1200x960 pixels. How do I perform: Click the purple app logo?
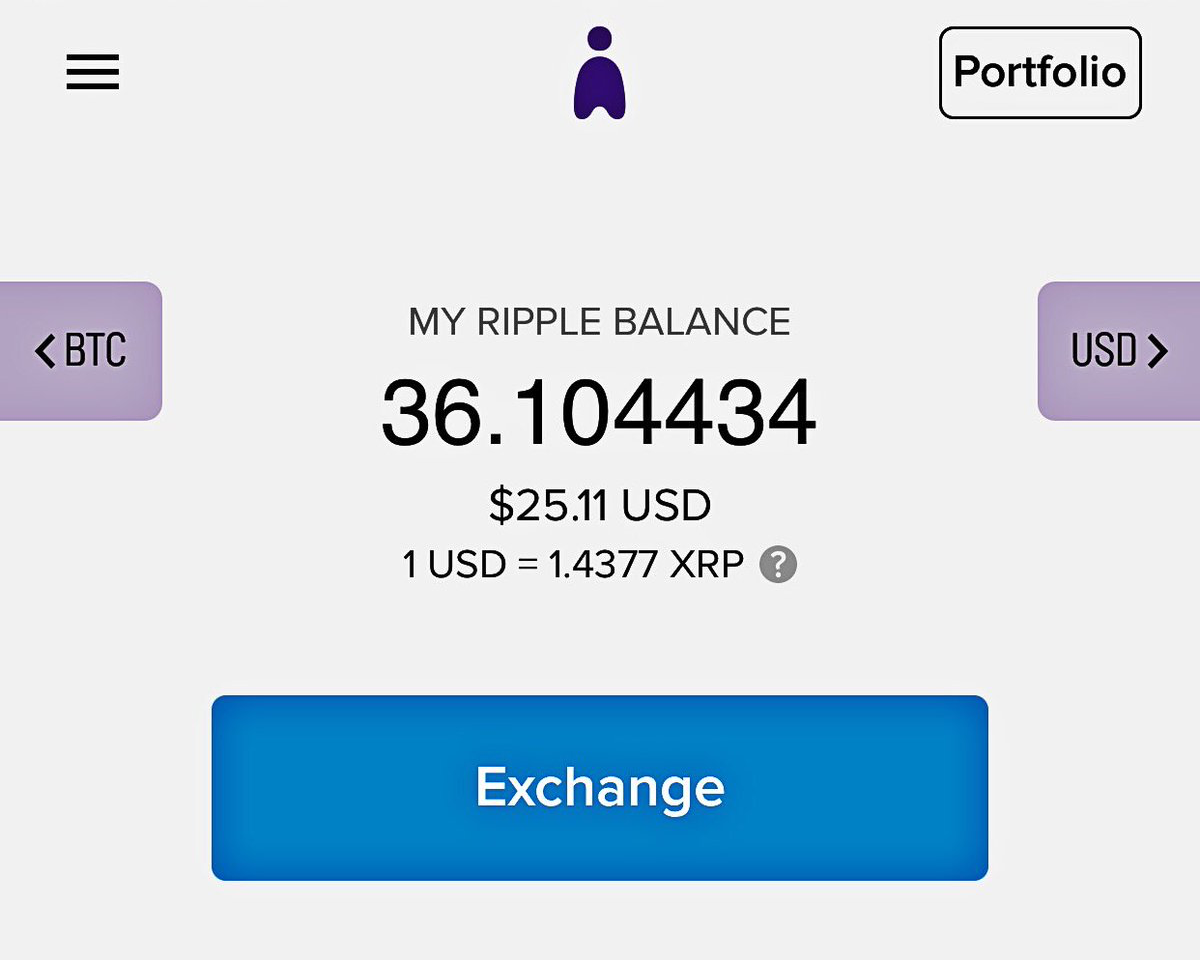pos(600,74)
